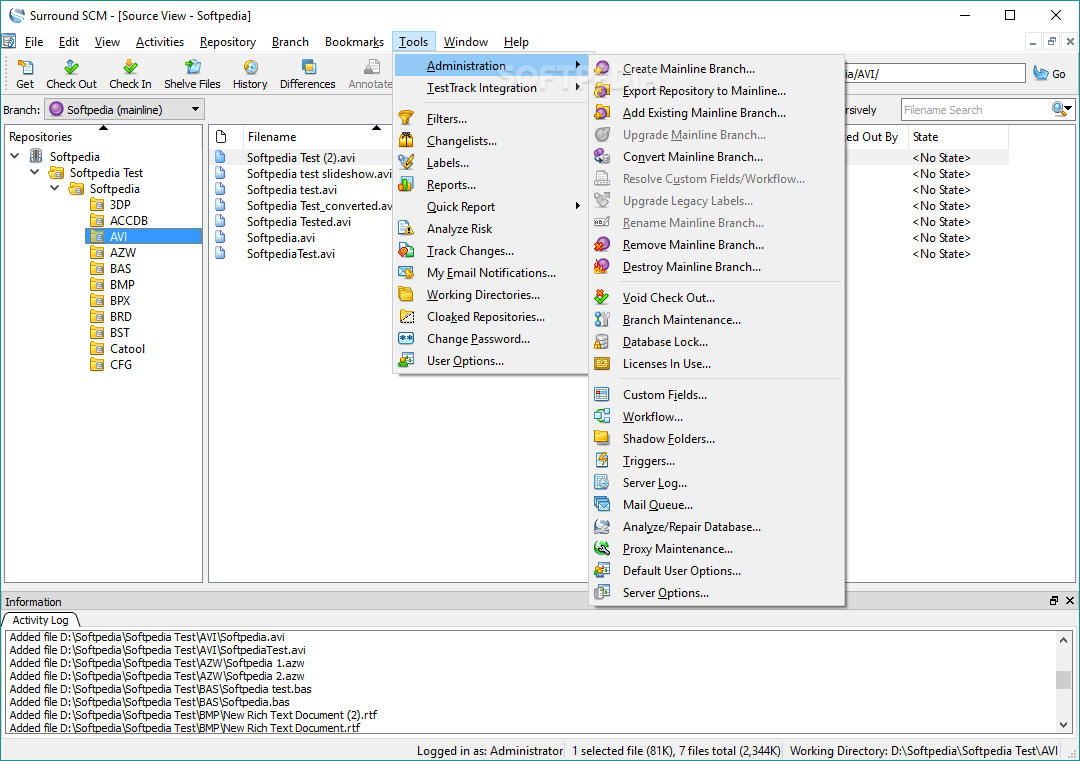Click the Workflow icon

pos(602,416)
